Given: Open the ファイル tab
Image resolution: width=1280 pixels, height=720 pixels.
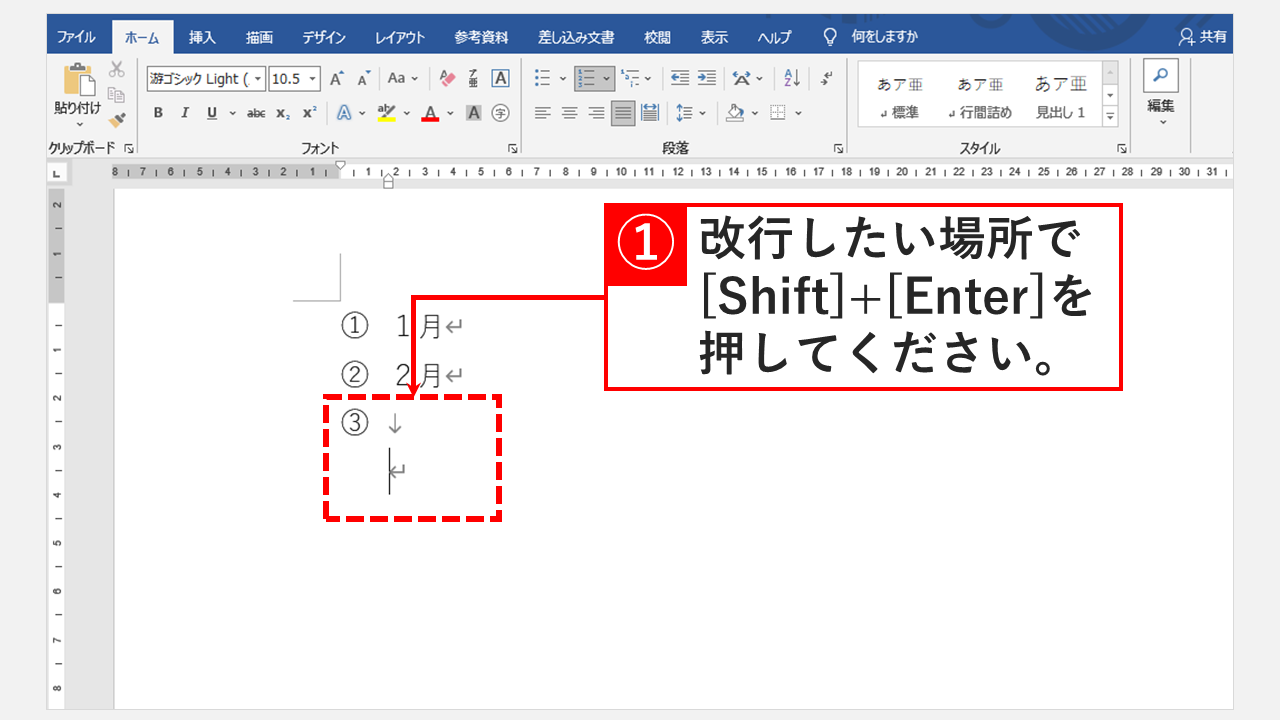Looking at the screenshot, I should tap(76, 37).
